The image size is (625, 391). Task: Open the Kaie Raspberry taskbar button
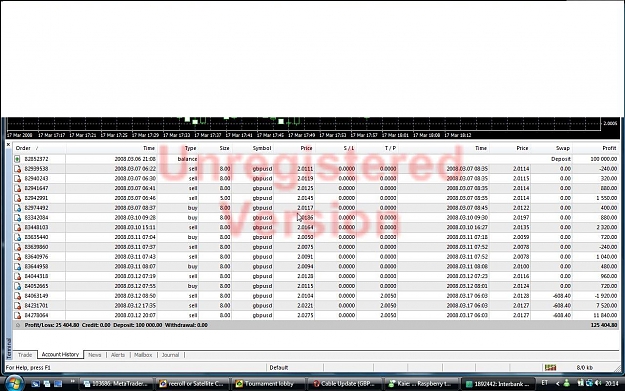tap(421, 383)
